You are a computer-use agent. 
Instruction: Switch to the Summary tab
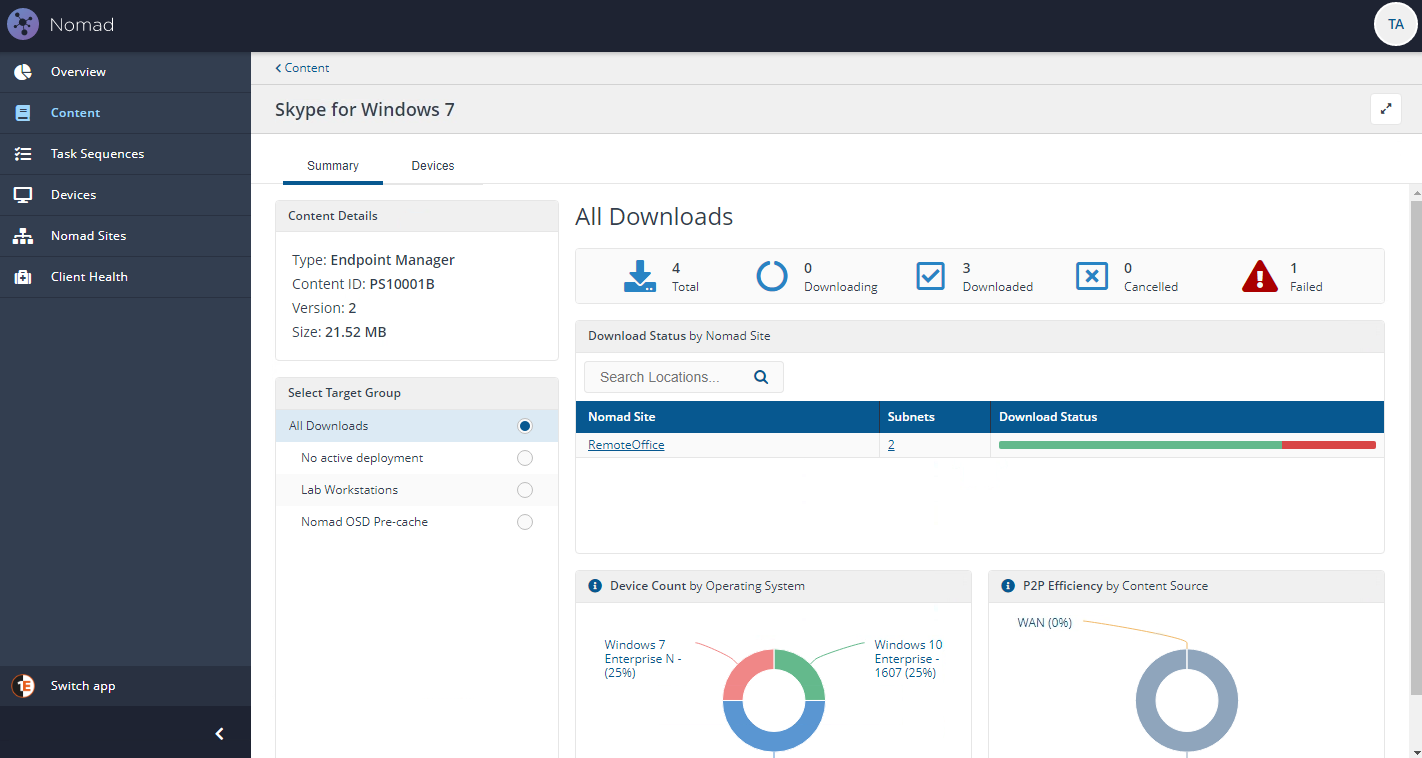tap(333, 166)
